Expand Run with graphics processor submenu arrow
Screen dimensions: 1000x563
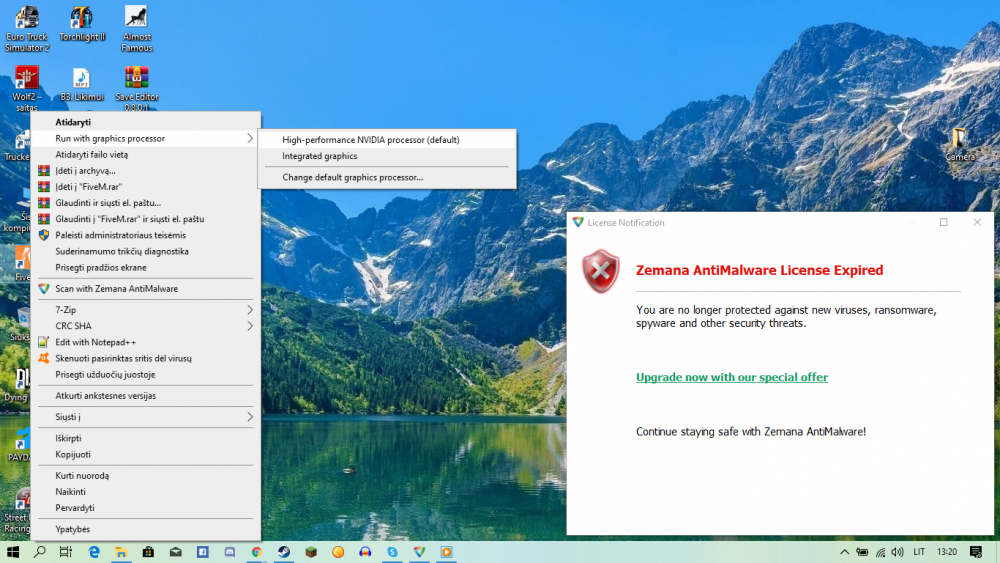click(x=249, y=138)
